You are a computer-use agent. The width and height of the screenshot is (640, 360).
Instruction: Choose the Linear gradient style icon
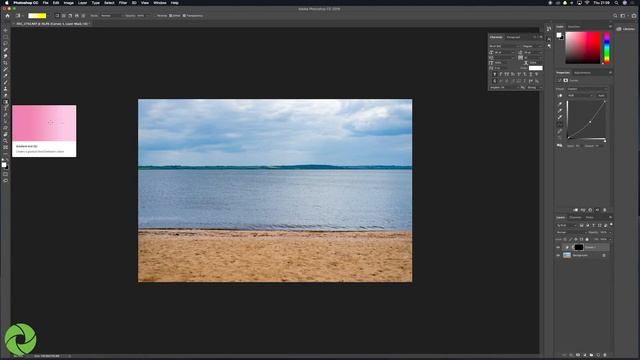[x=57, y=16]
